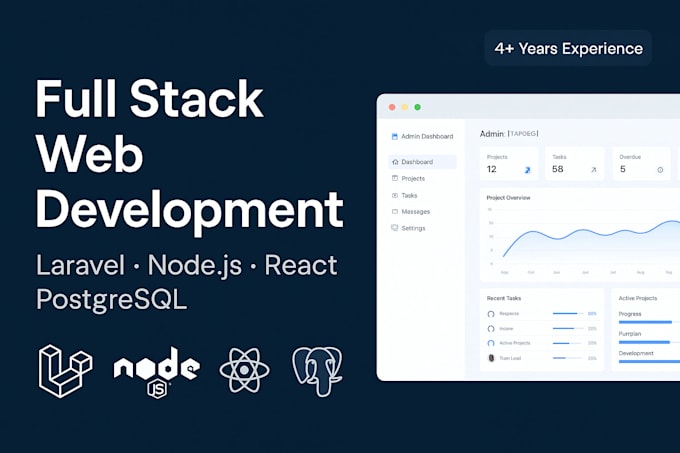Click the red close dot on dashboard window
Screen dimensions: 680x453
pyautogui.click(x=392, y=107)
